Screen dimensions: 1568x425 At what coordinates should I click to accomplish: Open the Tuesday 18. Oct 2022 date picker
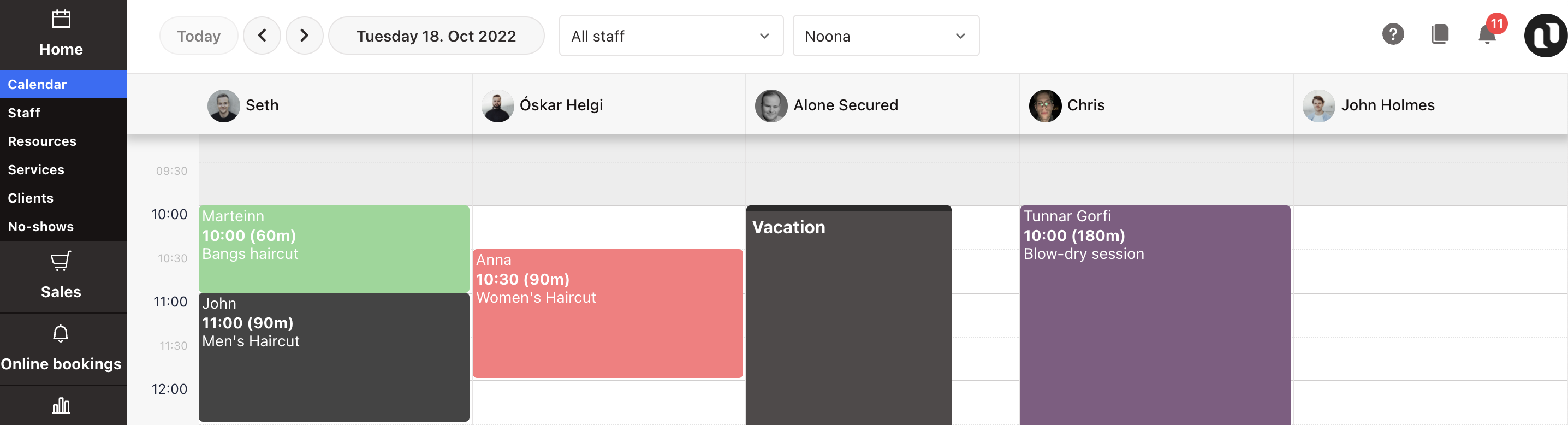(436, 36)
